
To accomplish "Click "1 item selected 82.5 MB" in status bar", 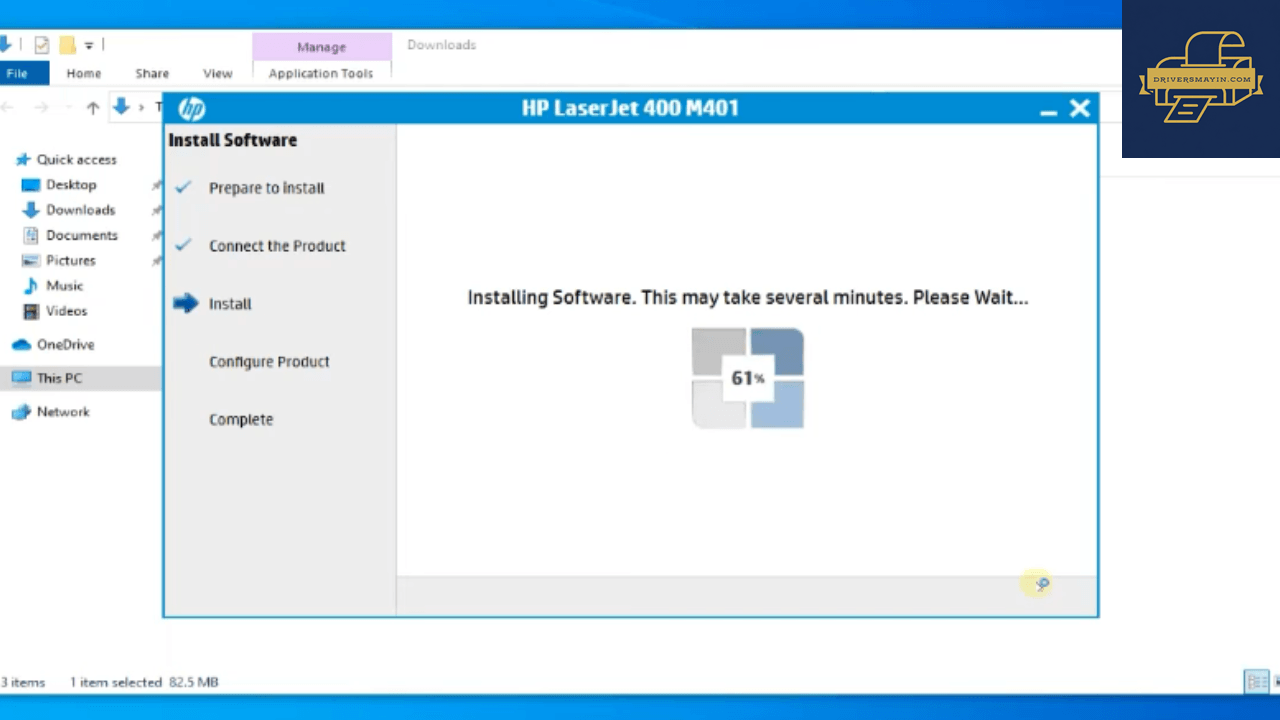I will tap(144, 682).
